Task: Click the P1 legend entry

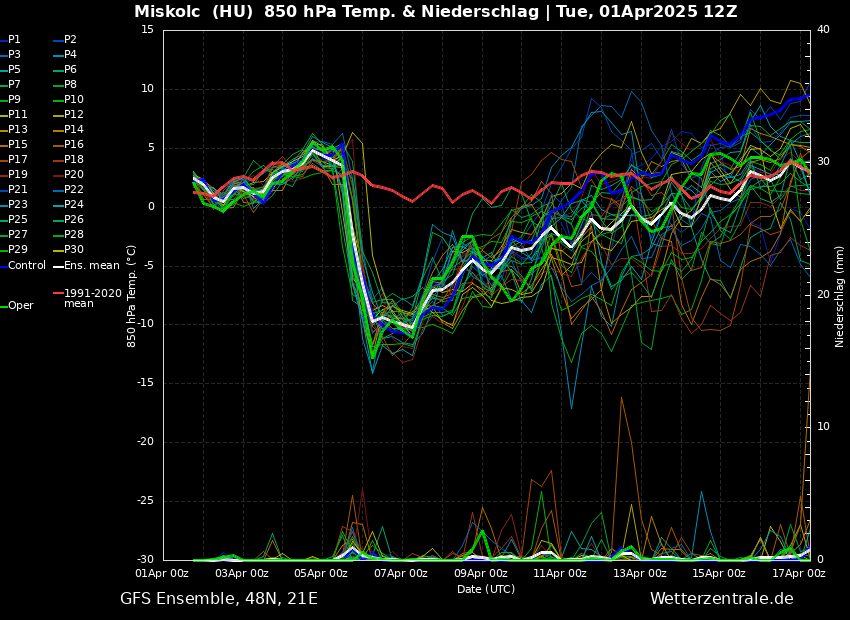Action: click(14, 40)
